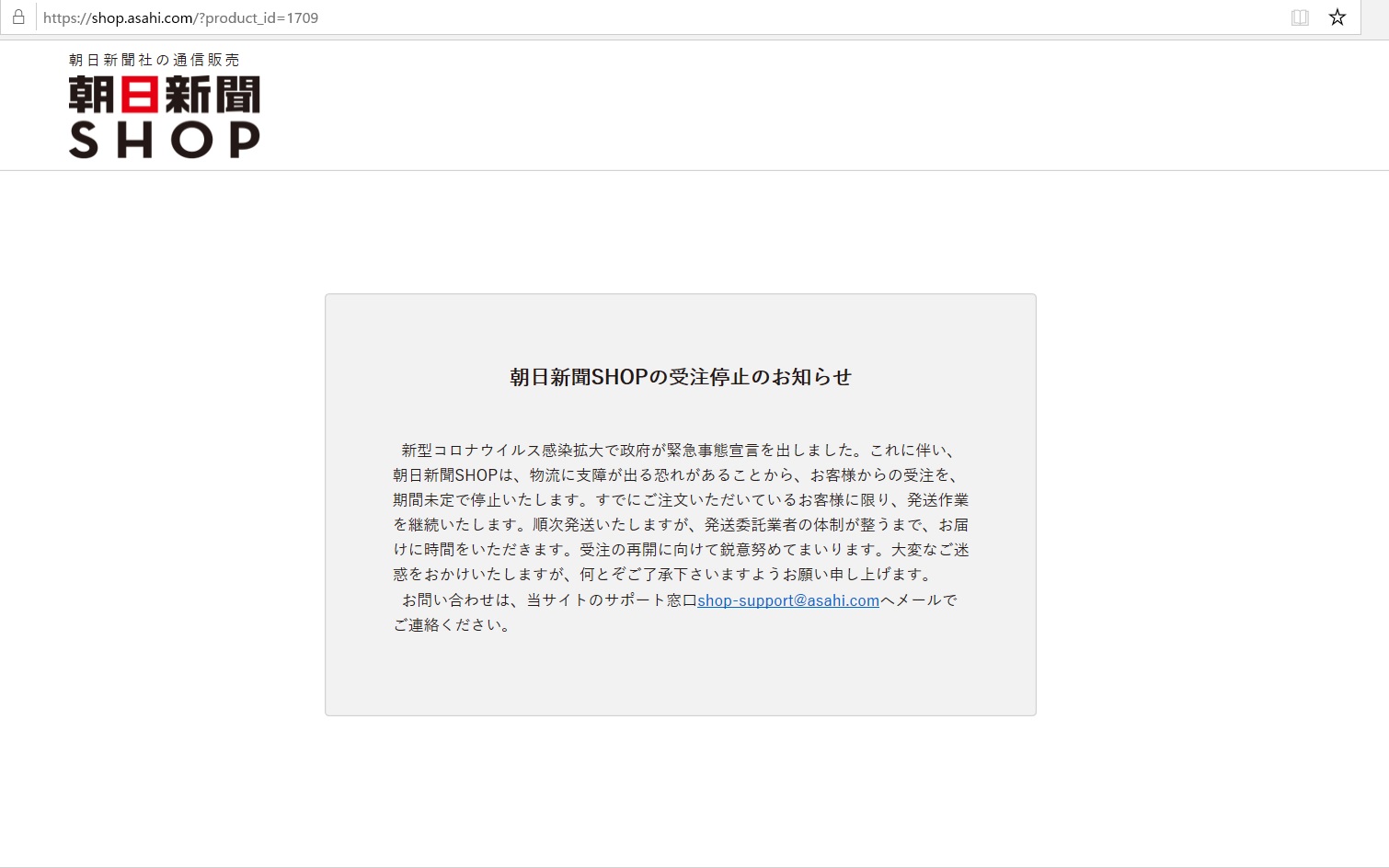The height and width of the screenshot is (868, 1389).
Task: Open the shop-support@asahi.com email link
Action: (788, 600)
